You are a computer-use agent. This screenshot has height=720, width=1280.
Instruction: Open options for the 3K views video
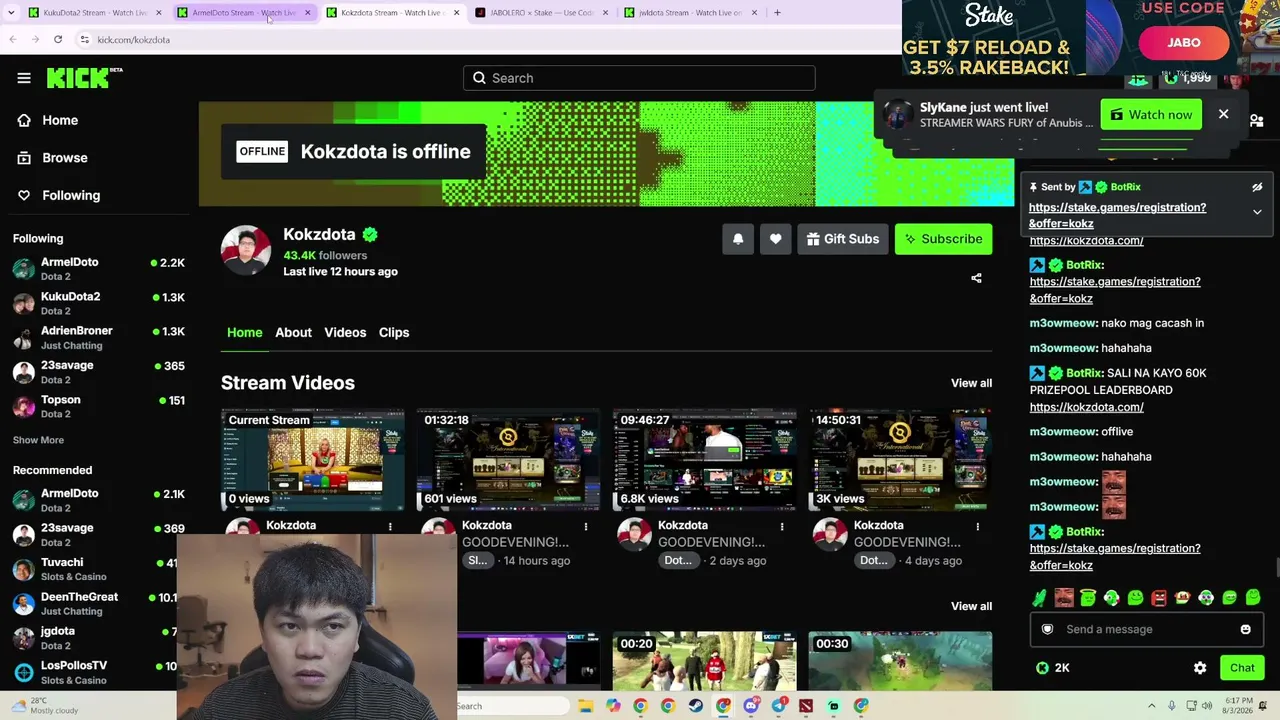[977, 526]
